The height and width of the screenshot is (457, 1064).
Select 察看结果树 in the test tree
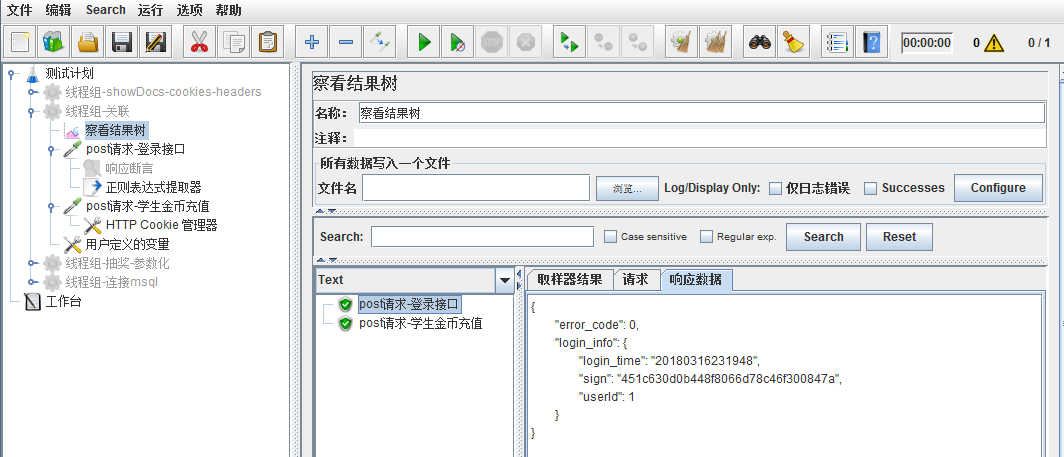click(115, 130)
